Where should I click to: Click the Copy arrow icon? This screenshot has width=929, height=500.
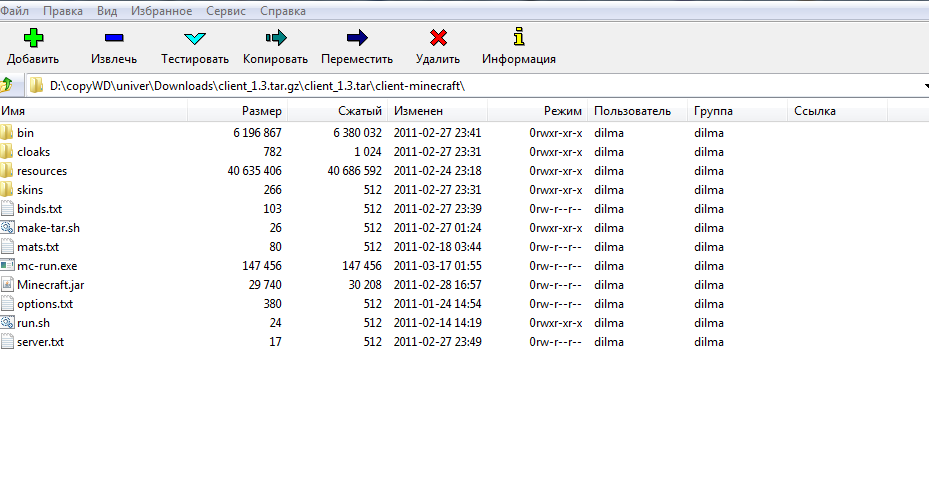click(276, 38)
